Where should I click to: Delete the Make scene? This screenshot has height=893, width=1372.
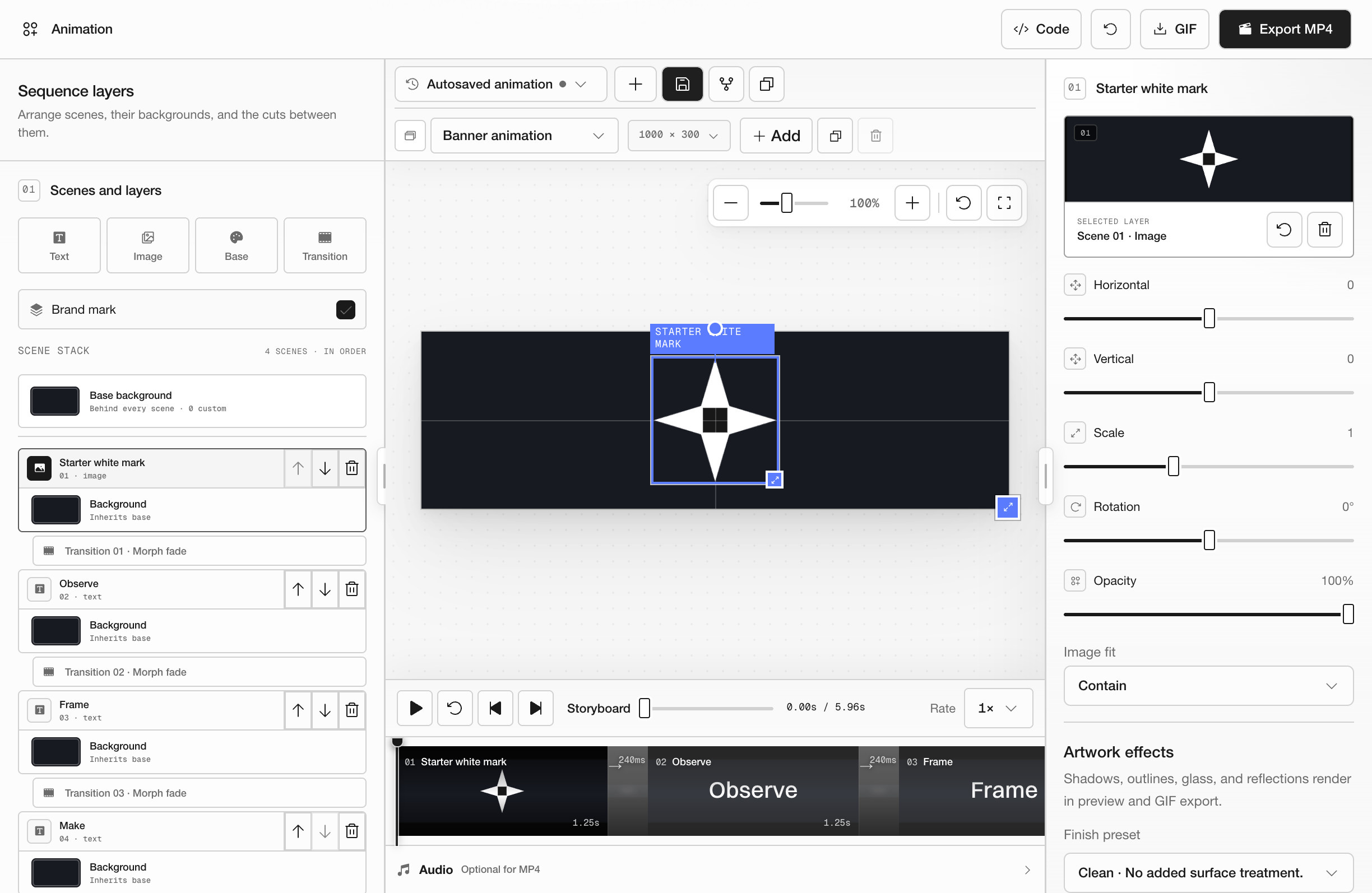tap(351, 831)
